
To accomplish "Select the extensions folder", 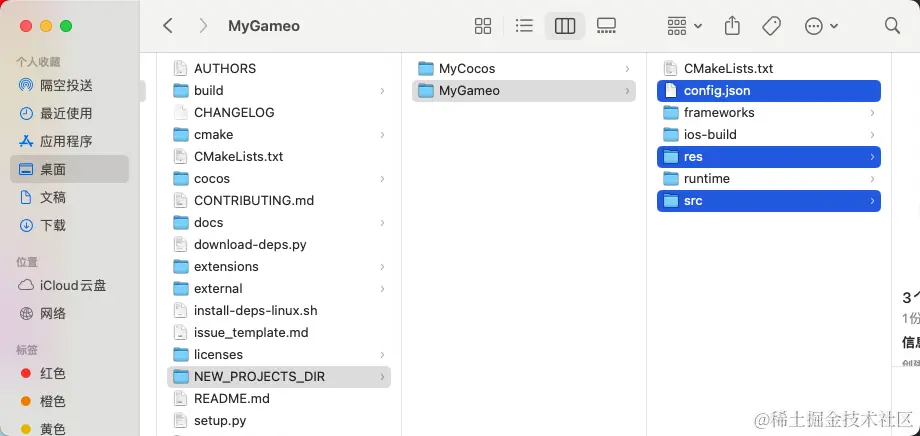I will click(x=279, y=266).
